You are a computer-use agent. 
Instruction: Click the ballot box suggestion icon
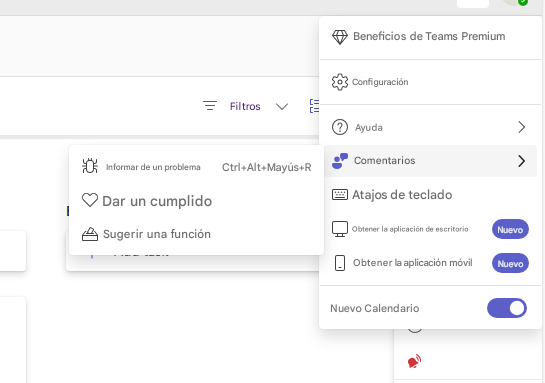90,234
